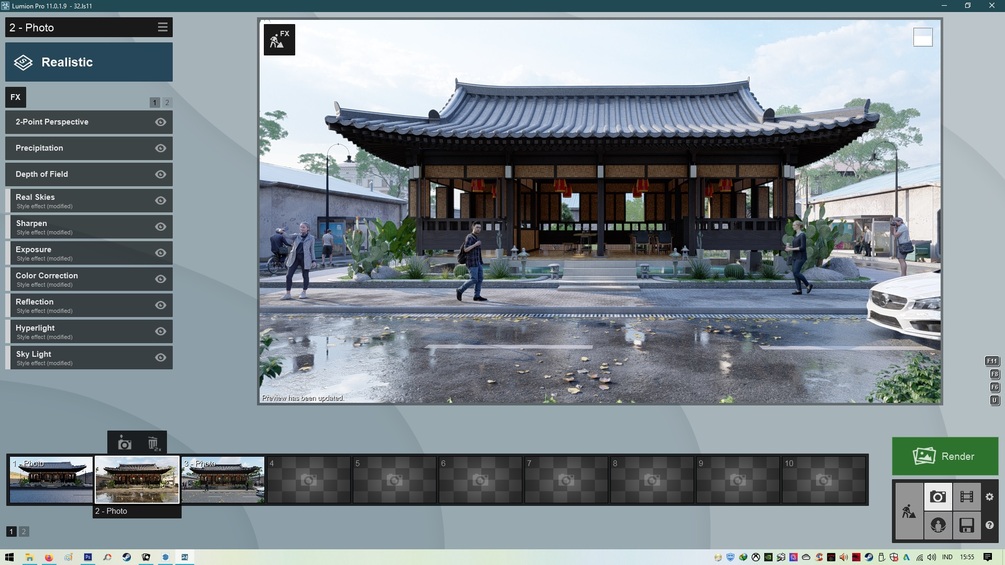1005x565 pixels.
Task: Open the Windows Start menu
Action: point(9,557)
